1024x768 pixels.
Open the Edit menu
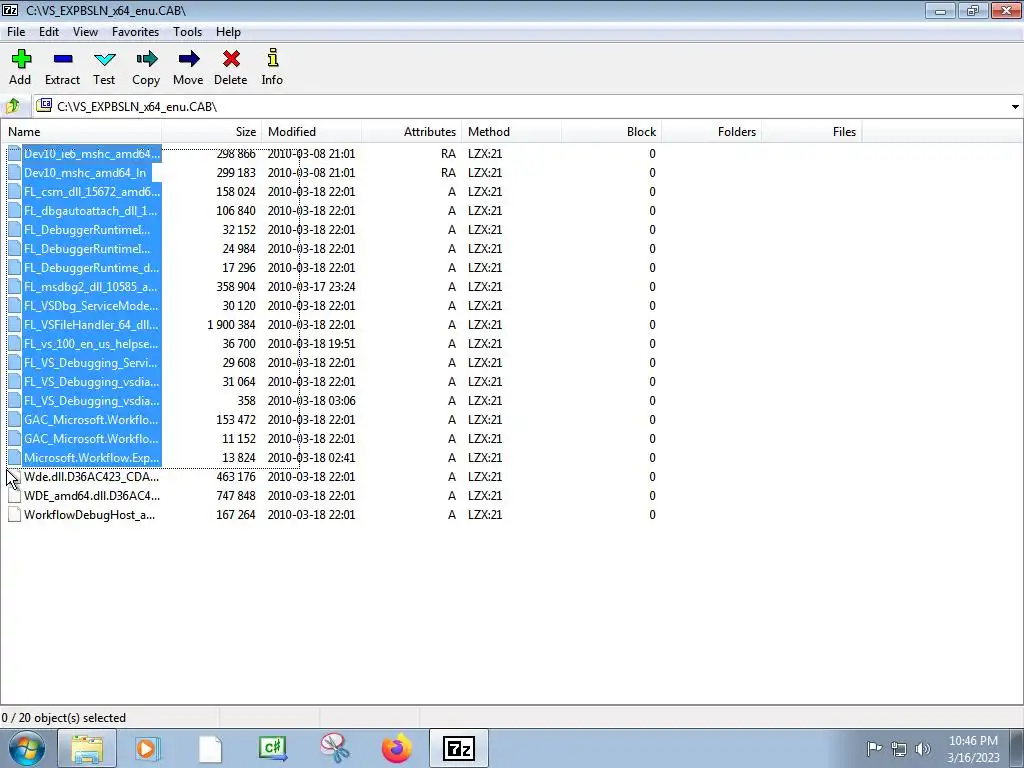49,32
